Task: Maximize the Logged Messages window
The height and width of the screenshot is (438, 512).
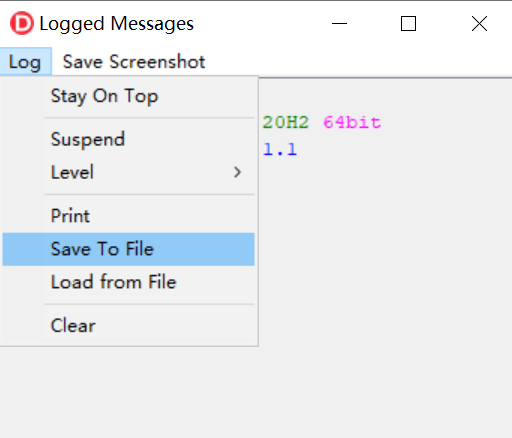Action: 408,24
